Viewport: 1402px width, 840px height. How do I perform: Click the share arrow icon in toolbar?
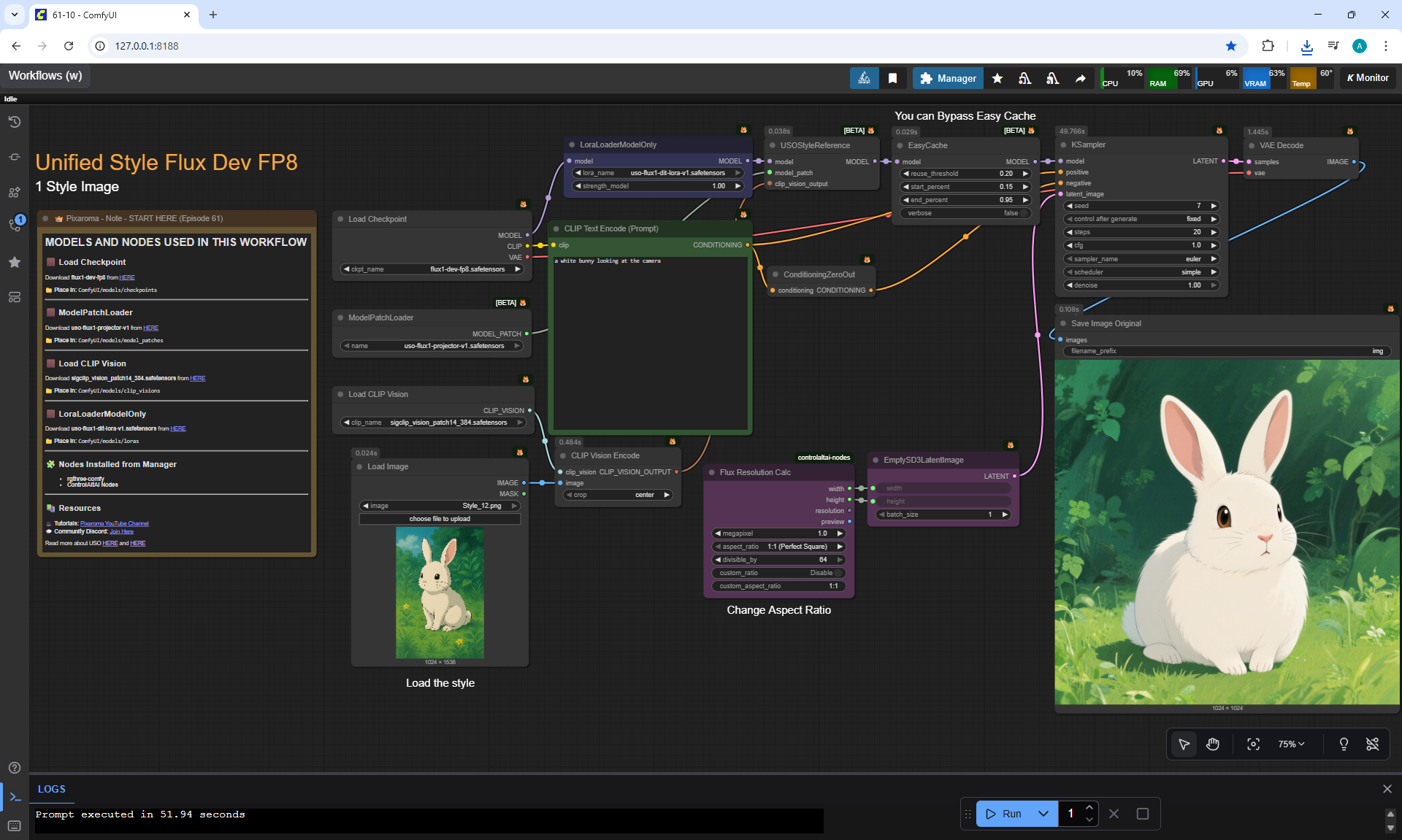[x=1080, y=78]
